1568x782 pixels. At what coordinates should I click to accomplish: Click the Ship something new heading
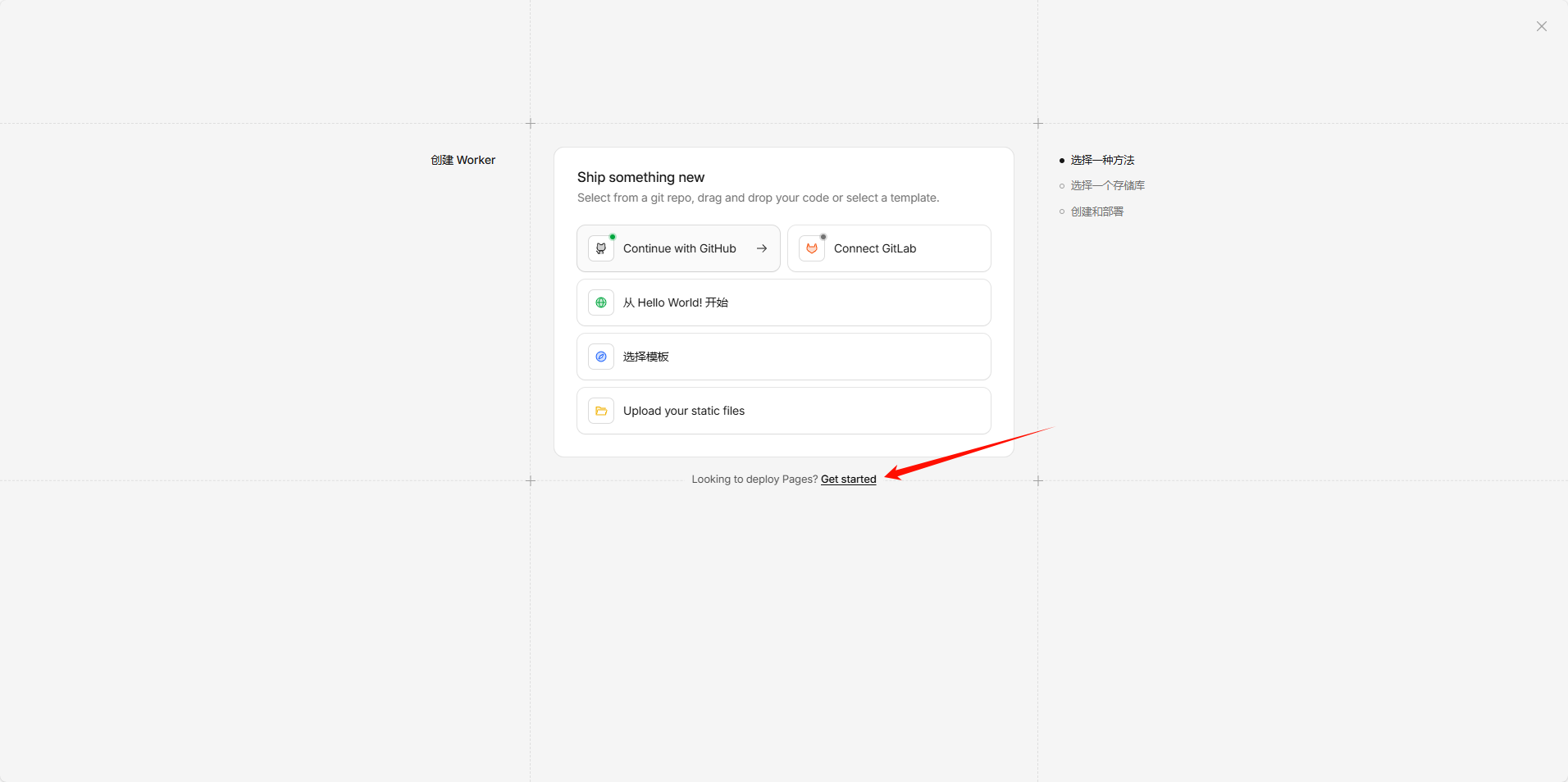[x=640, y=177]
